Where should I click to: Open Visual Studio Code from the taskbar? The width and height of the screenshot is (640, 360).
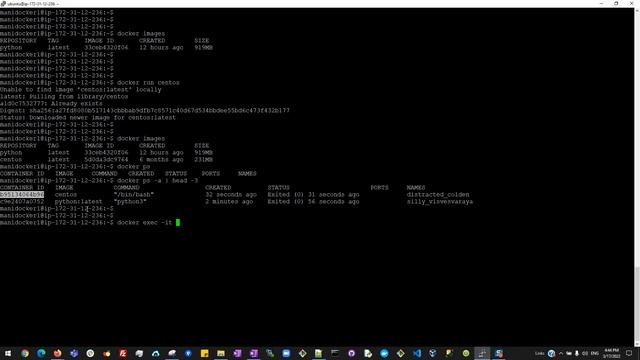417,353
